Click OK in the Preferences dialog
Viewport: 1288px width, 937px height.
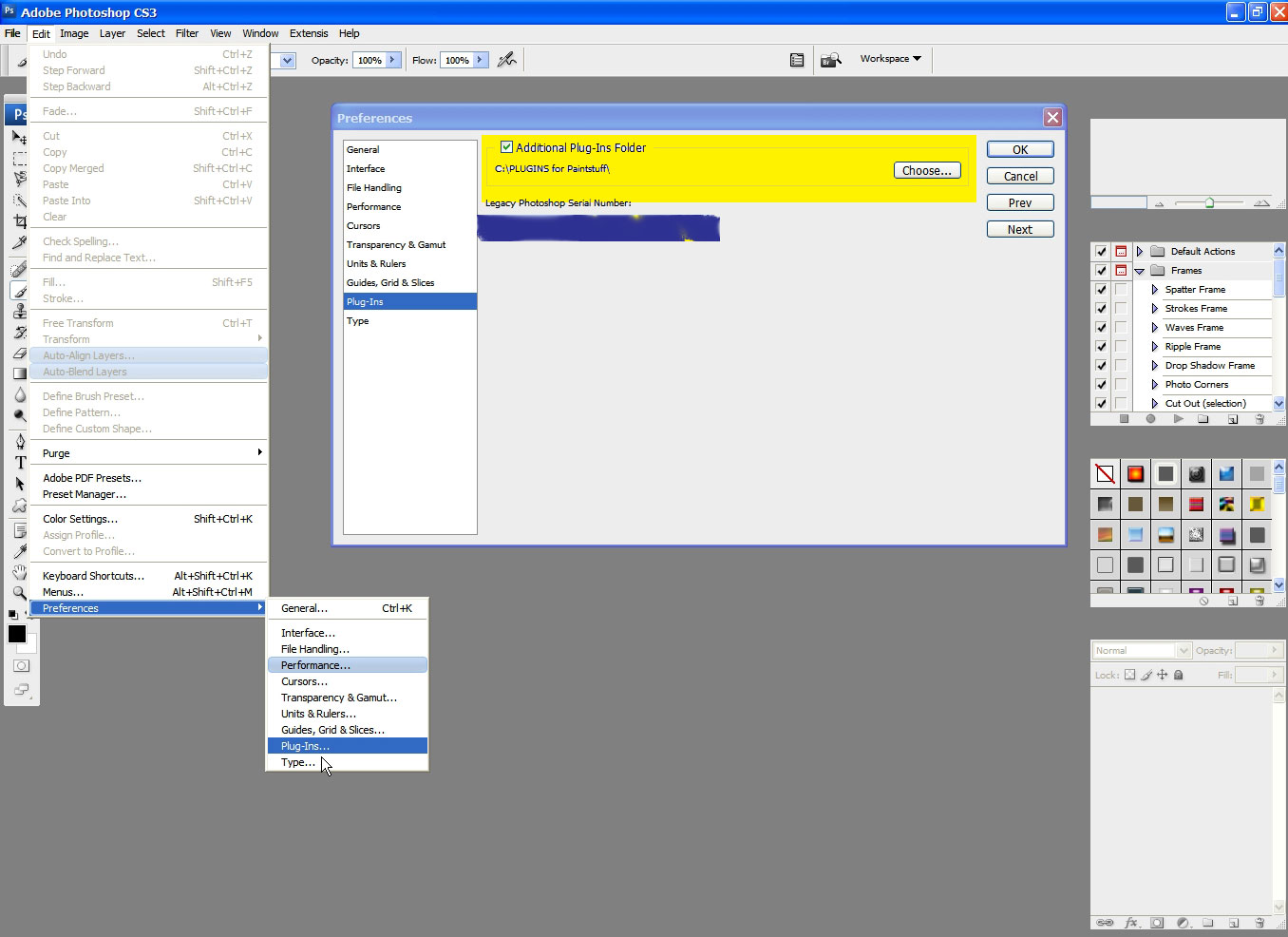[1020, 149]
